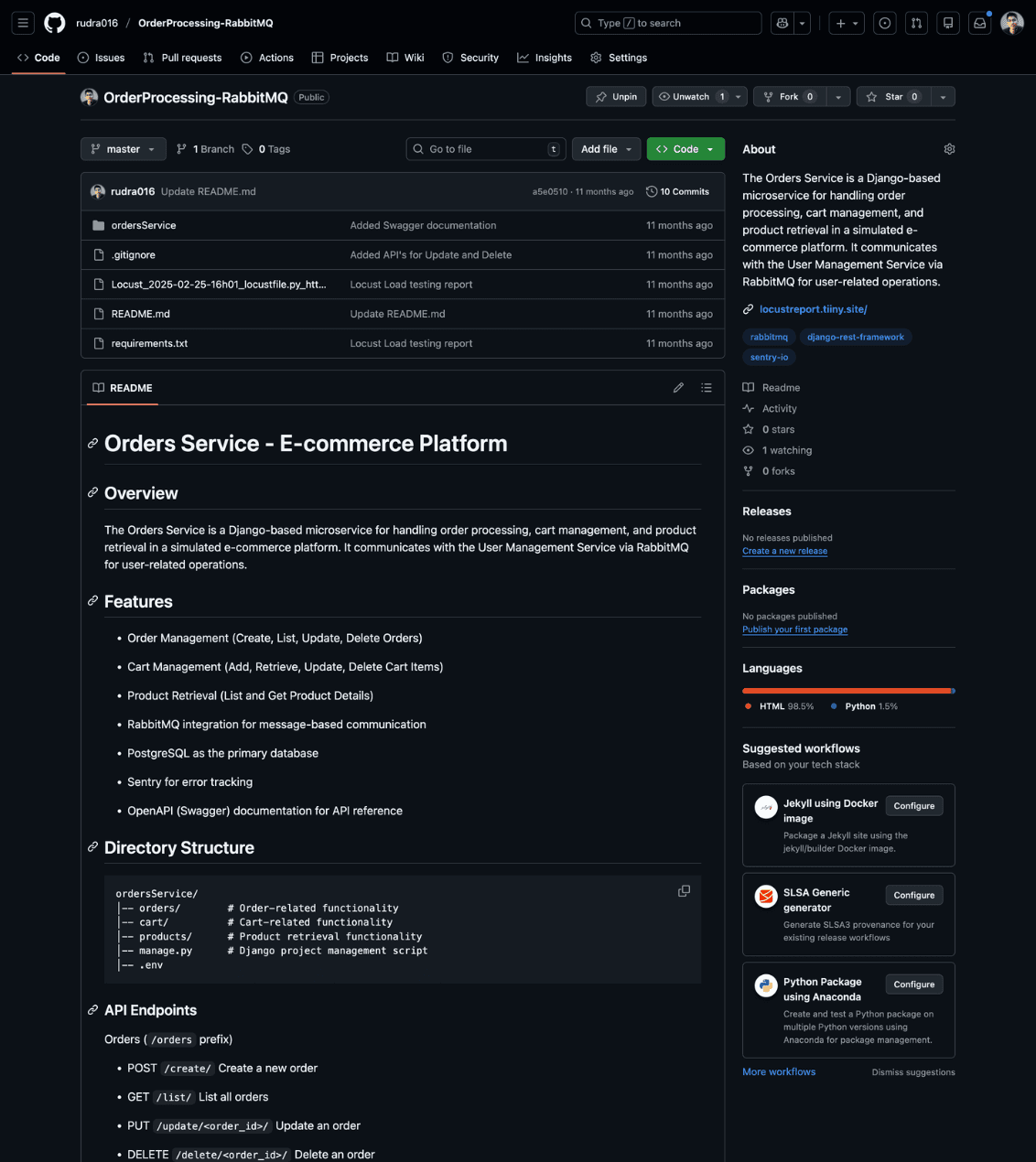This screenshot has width=1036, height=1162.
Task: Open the README outline list icon
Action: 707,388
